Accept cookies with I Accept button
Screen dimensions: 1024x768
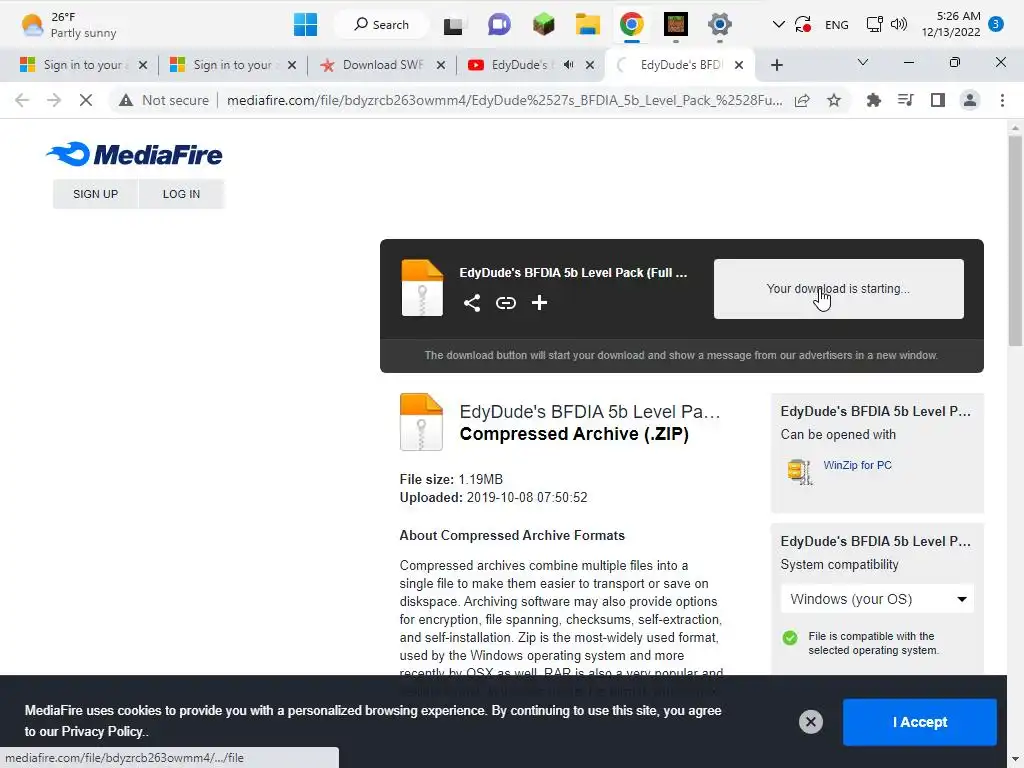click(x=920, y=722)
